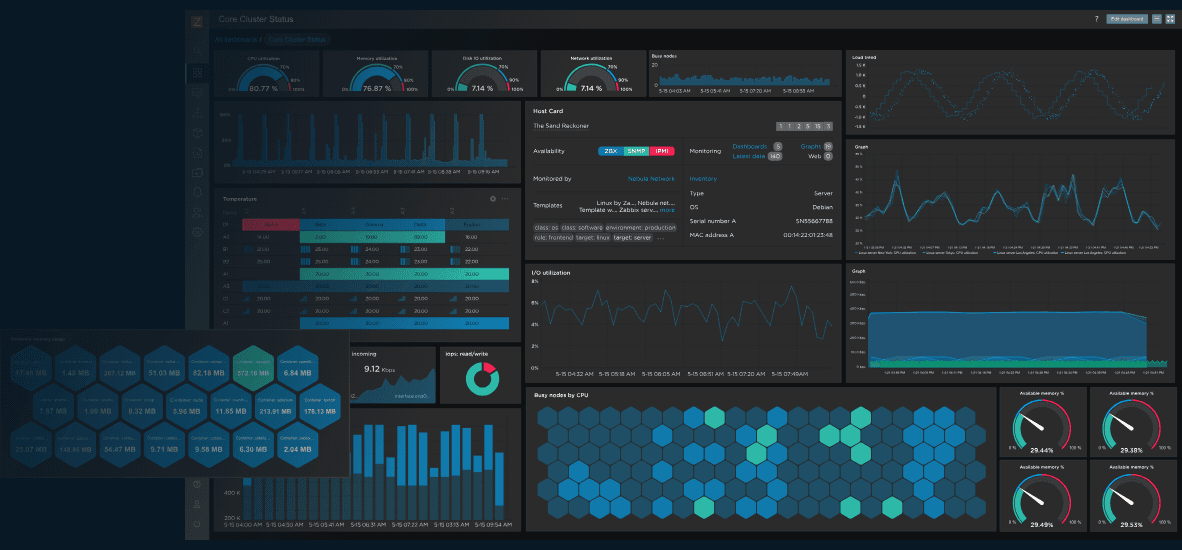Open the 'Latest data' link in Host Card
This screenshot has height=550, width=1182.
coord(748,156)
